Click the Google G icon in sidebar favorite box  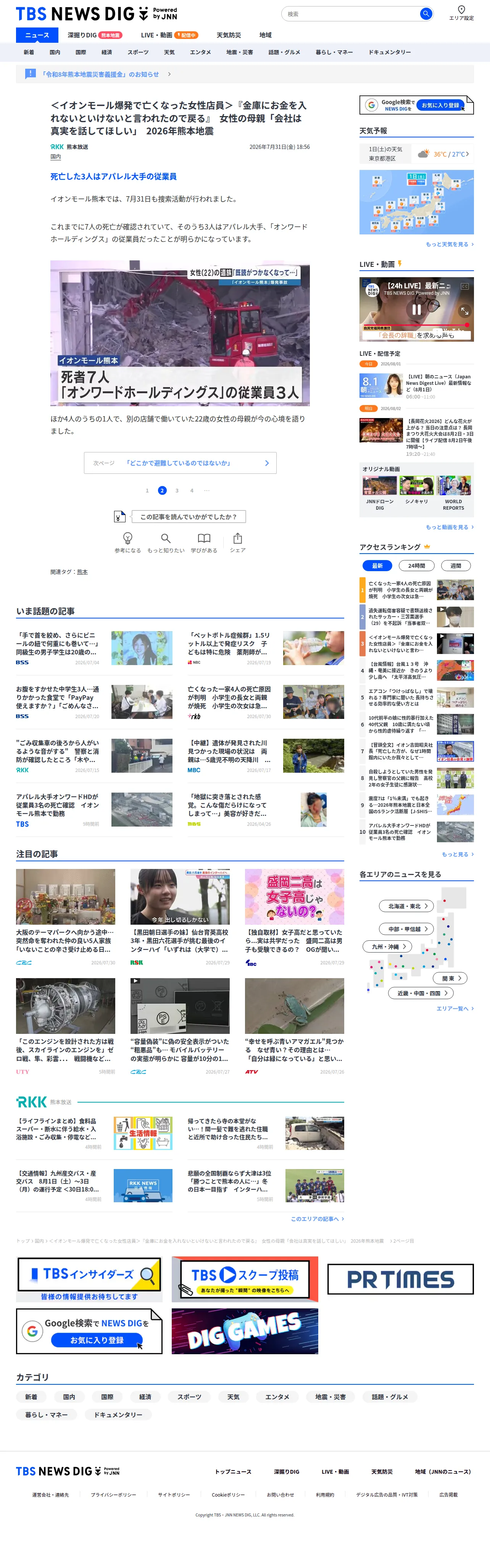(371, 105)
